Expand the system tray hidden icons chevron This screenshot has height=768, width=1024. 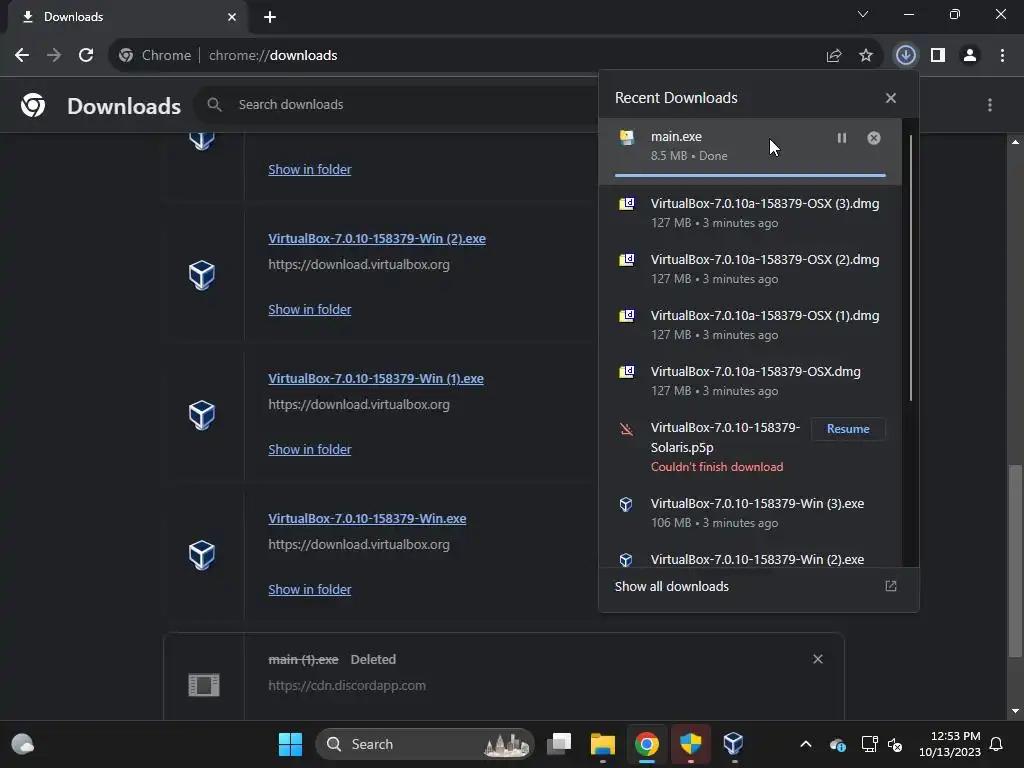[x=806, y=744]
